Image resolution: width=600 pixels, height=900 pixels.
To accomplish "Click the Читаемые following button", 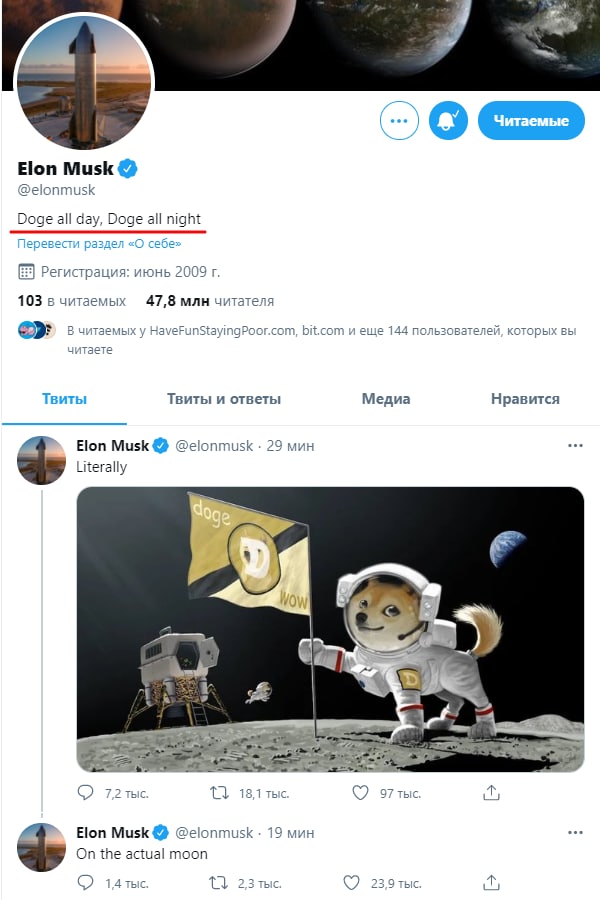I will tap(530, 121).
